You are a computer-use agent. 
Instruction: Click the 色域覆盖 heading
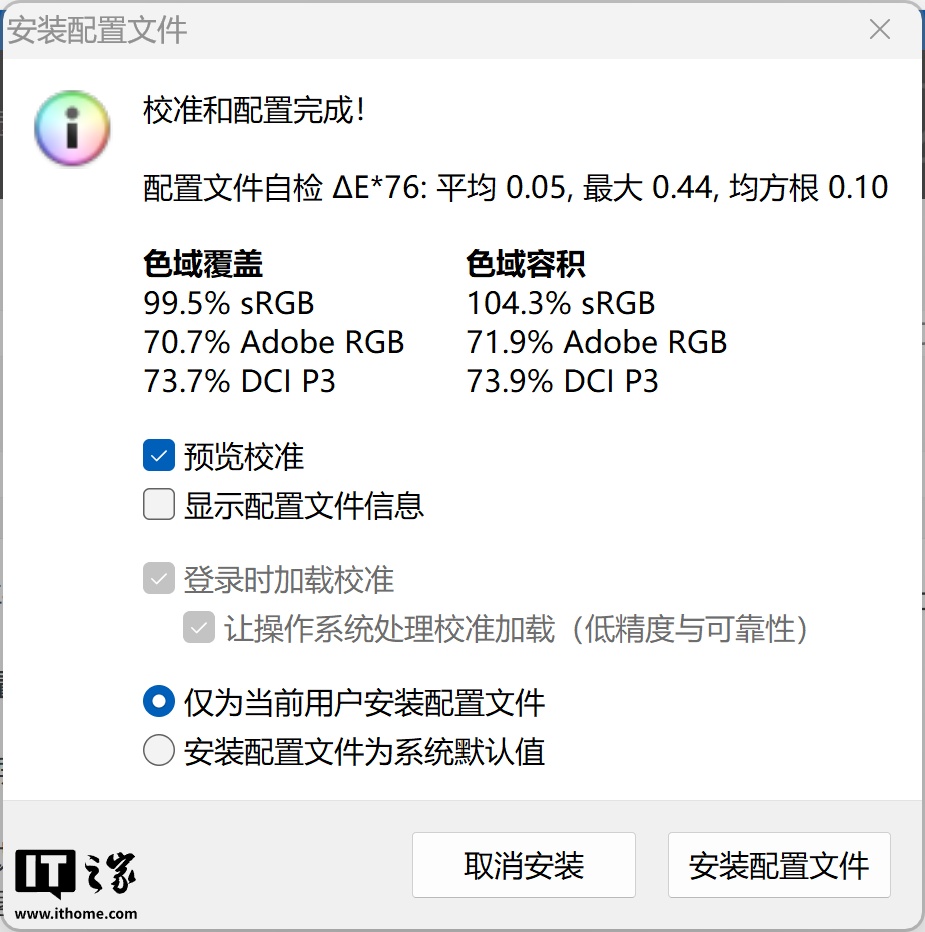[x=203, y=264]
